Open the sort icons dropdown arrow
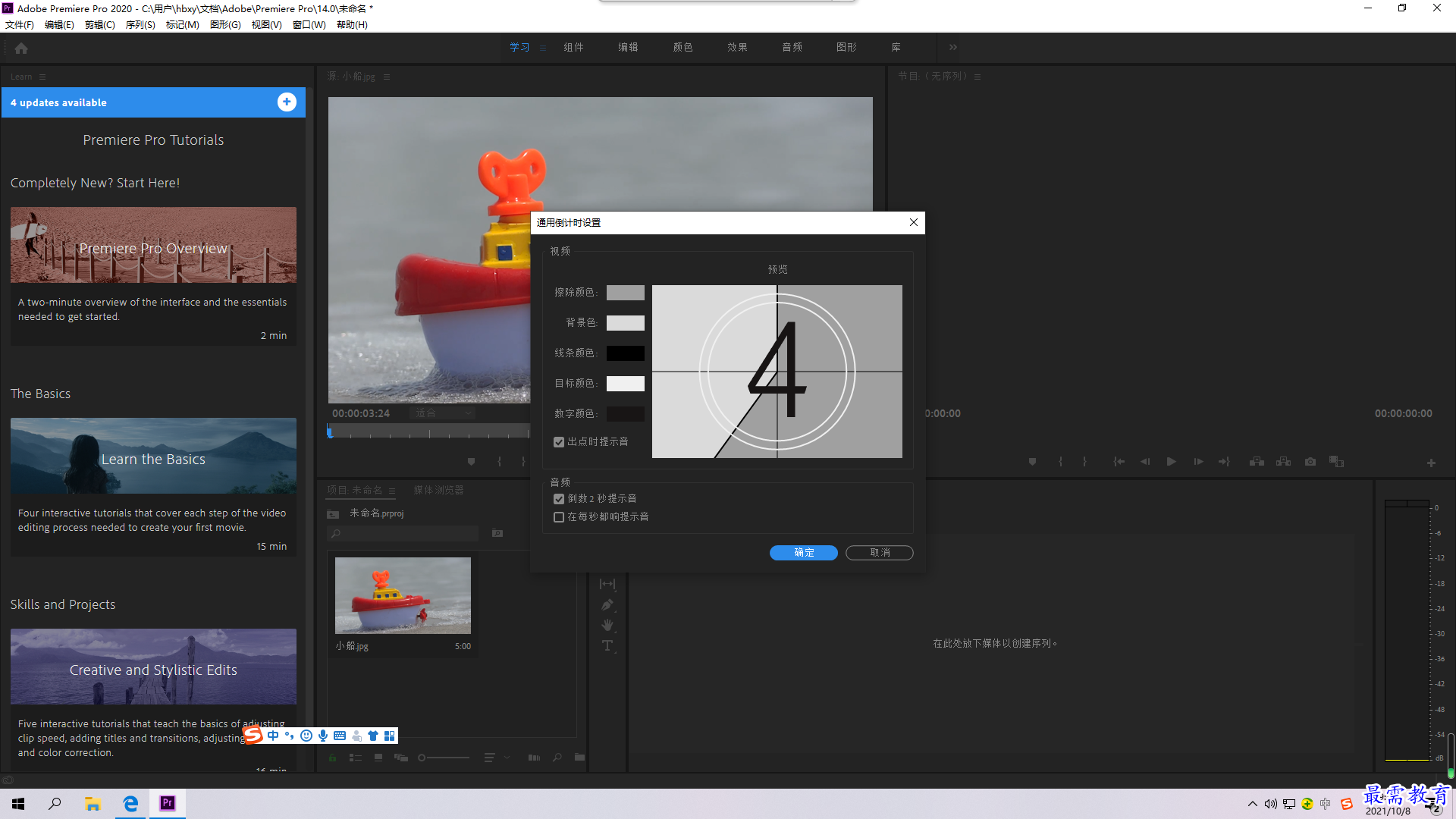The height and width of the screenshot is (819, 1456). (507, 758)
